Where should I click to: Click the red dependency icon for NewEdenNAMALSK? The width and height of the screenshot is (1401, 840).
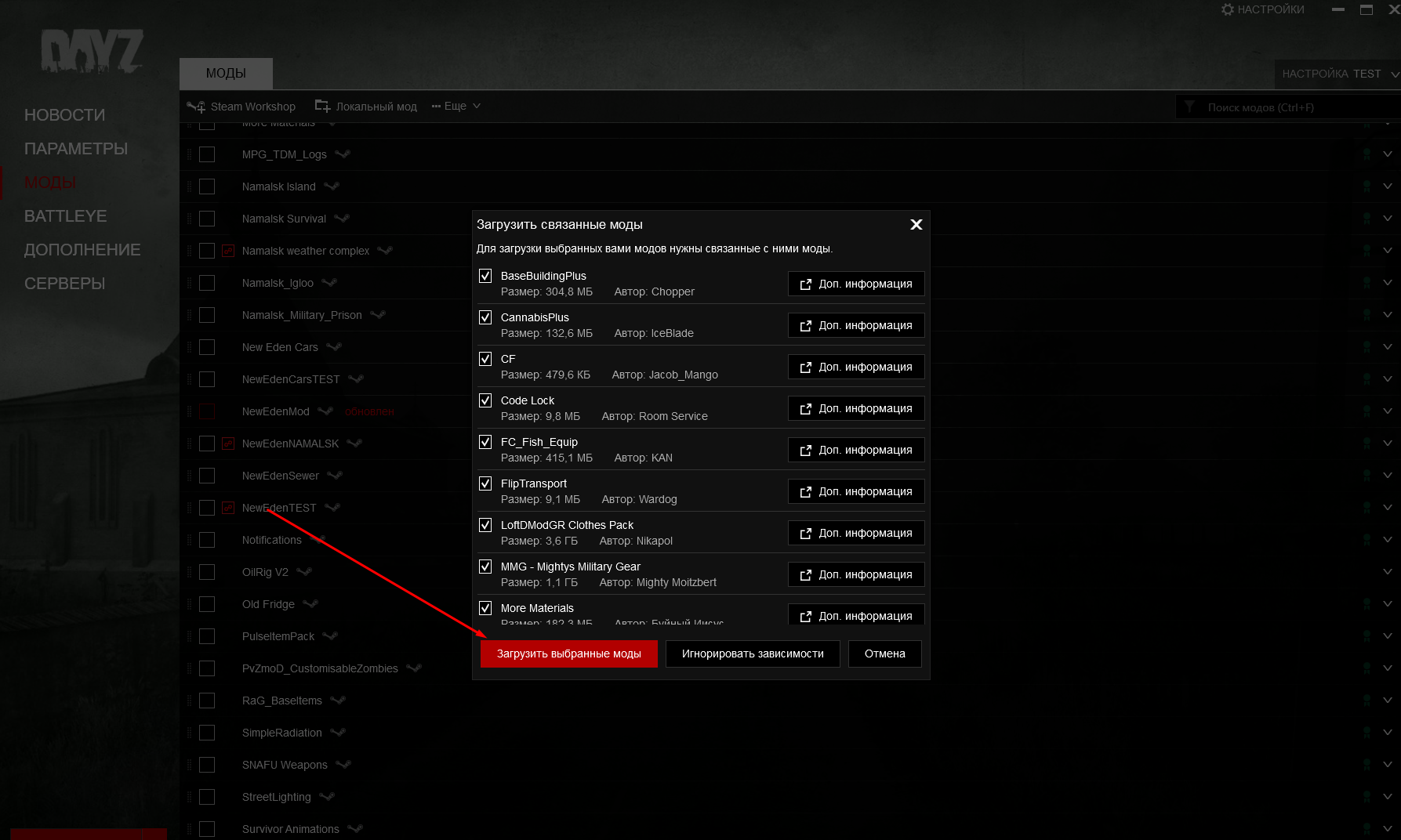click(x=228, y=444)
